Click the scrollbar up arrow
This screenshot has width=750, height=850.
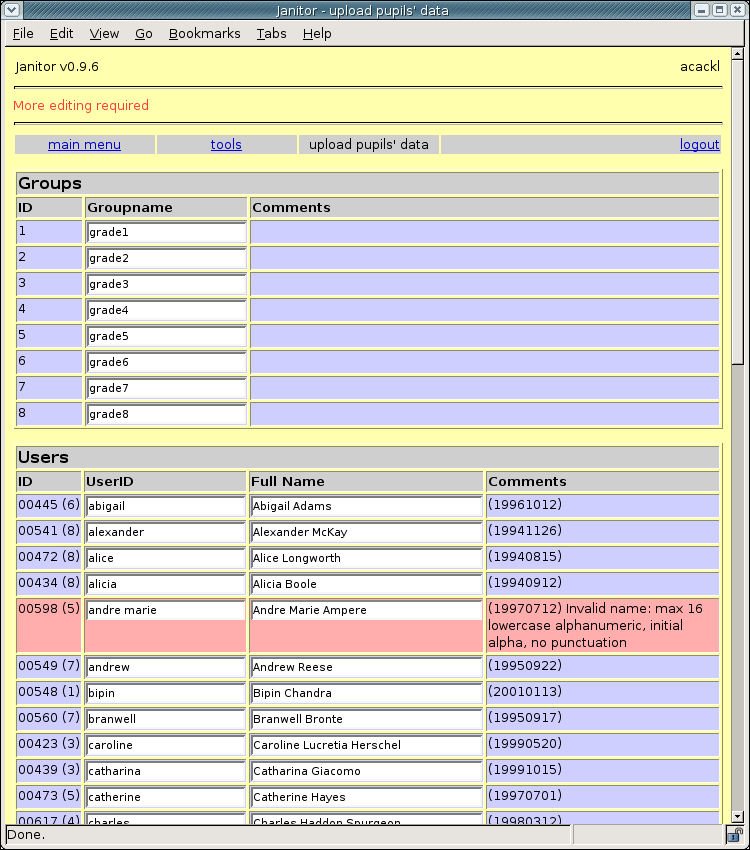tap(737, 54)
